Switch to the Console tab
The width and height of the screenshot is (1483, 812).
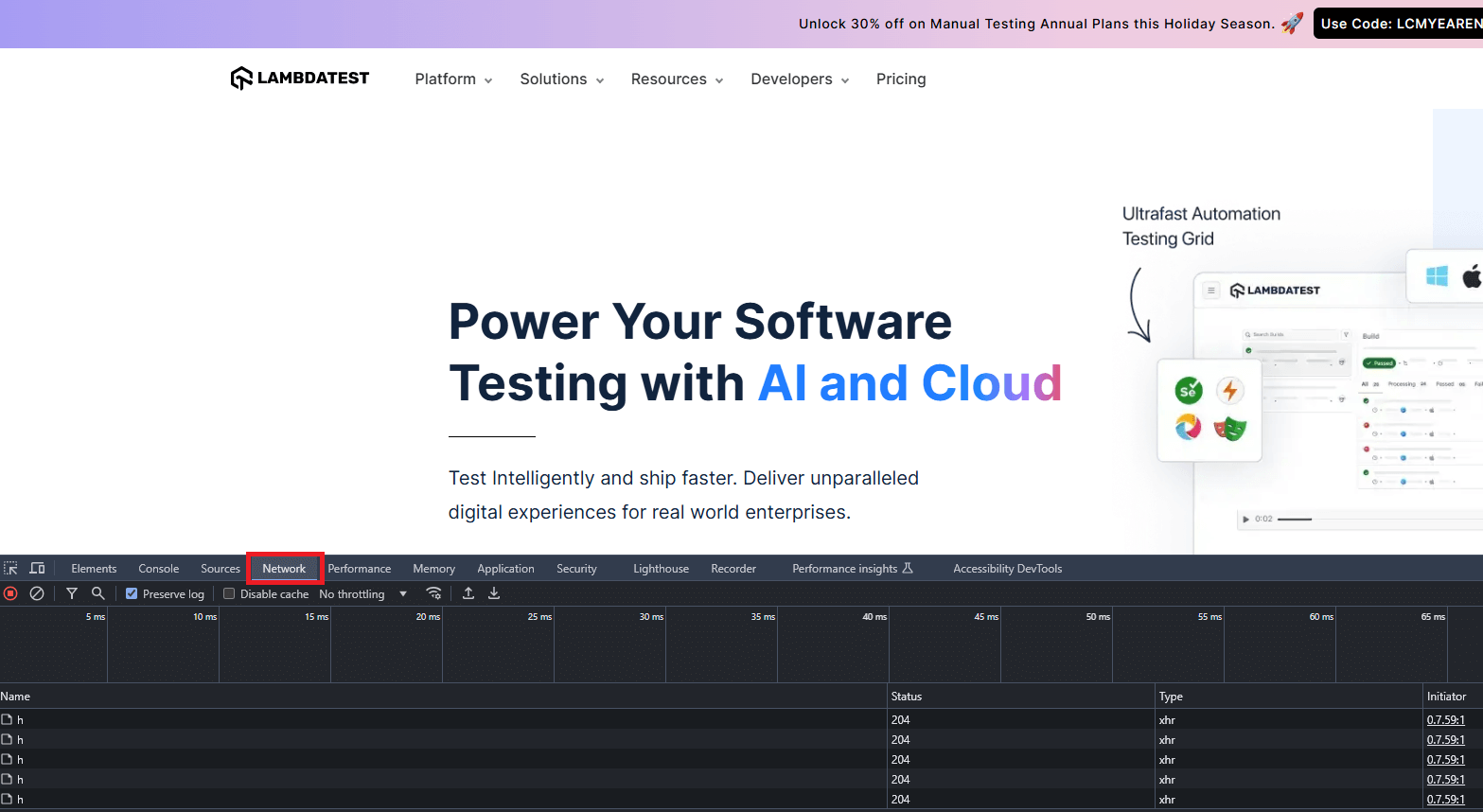159,569
